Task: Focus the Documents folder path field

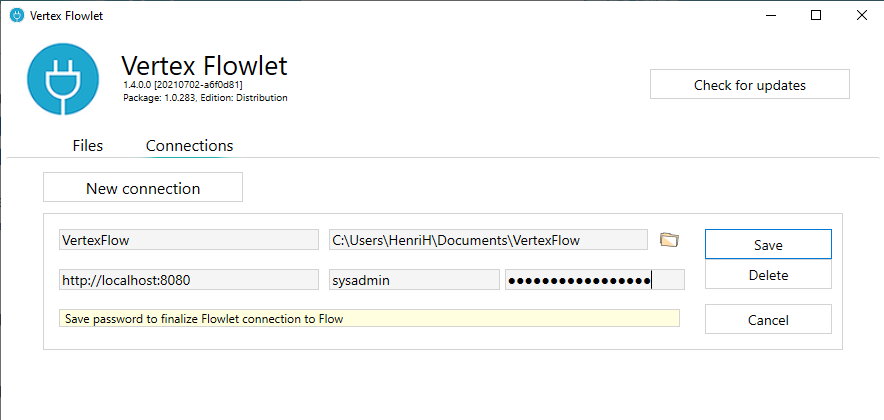Action: [x=488, y=240]
